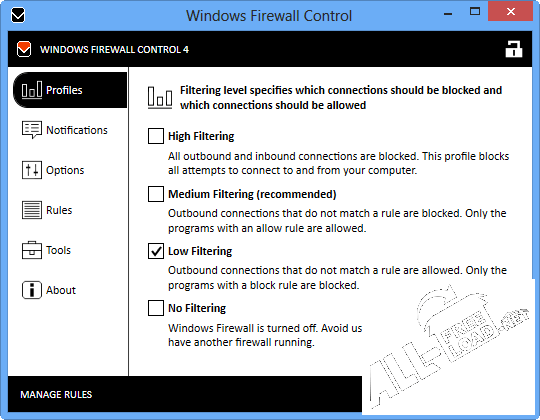Screen dimensions: 540x420
Task: Click the filtering level header chart icon
Action: pos(160,98)
